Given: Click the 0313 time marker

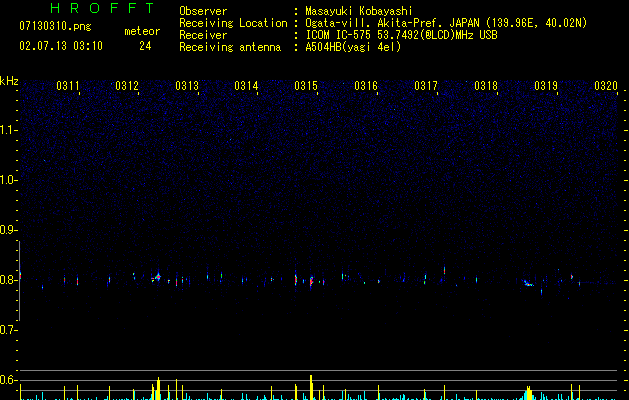Looking at the screenshot, I should click(187, 86).
